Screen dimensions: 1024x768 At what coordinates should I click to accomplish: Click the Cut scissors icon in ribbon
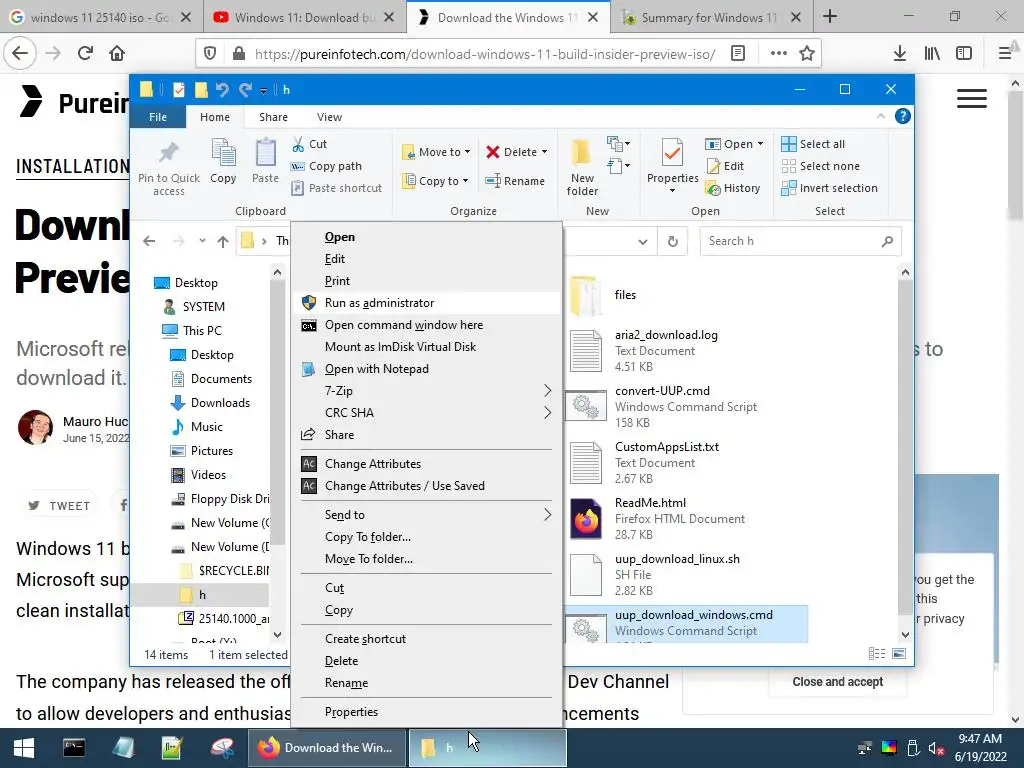pyautogui.click(x=298, y=144)
